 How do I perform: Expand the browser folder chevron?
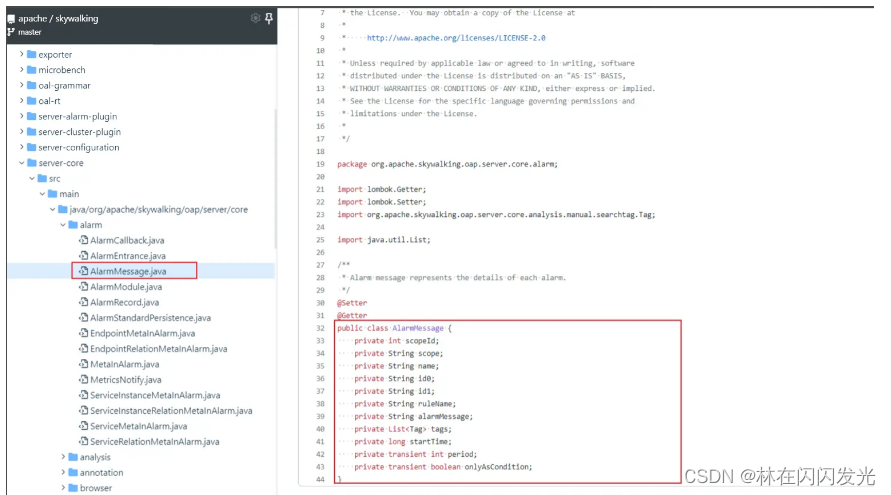coord(63,488)
